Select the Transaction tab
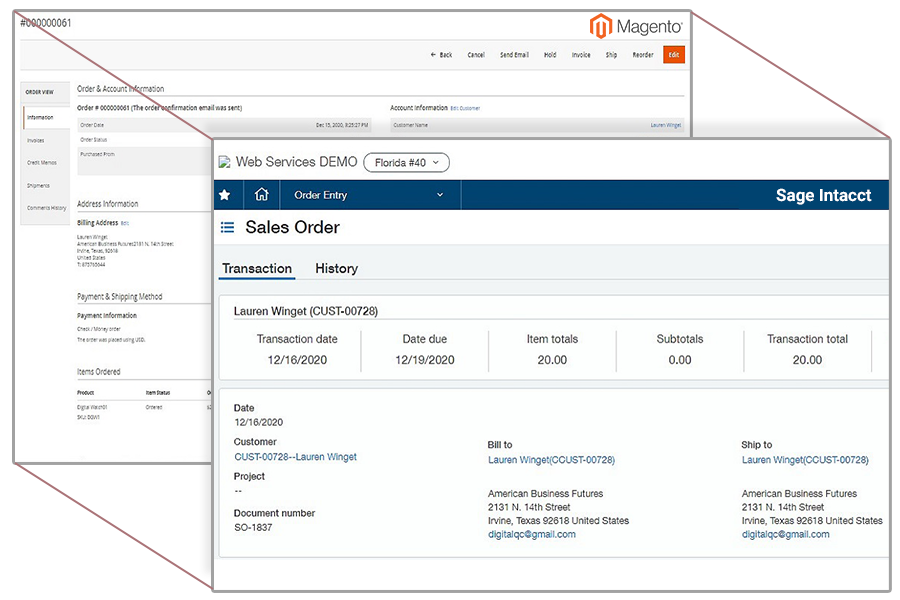 257,268
